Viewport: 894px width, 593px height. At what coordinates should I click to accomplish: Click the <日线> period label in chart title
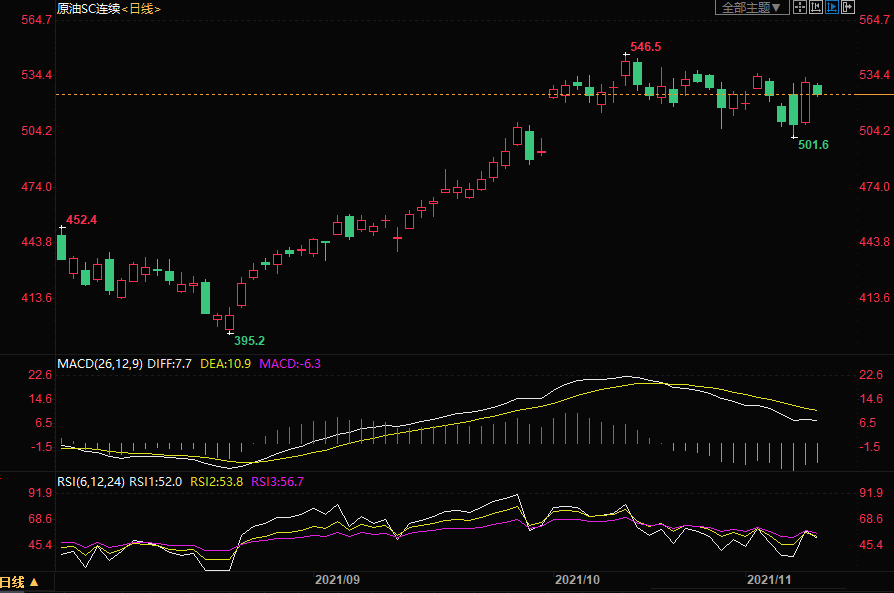(x=140, y=8)
